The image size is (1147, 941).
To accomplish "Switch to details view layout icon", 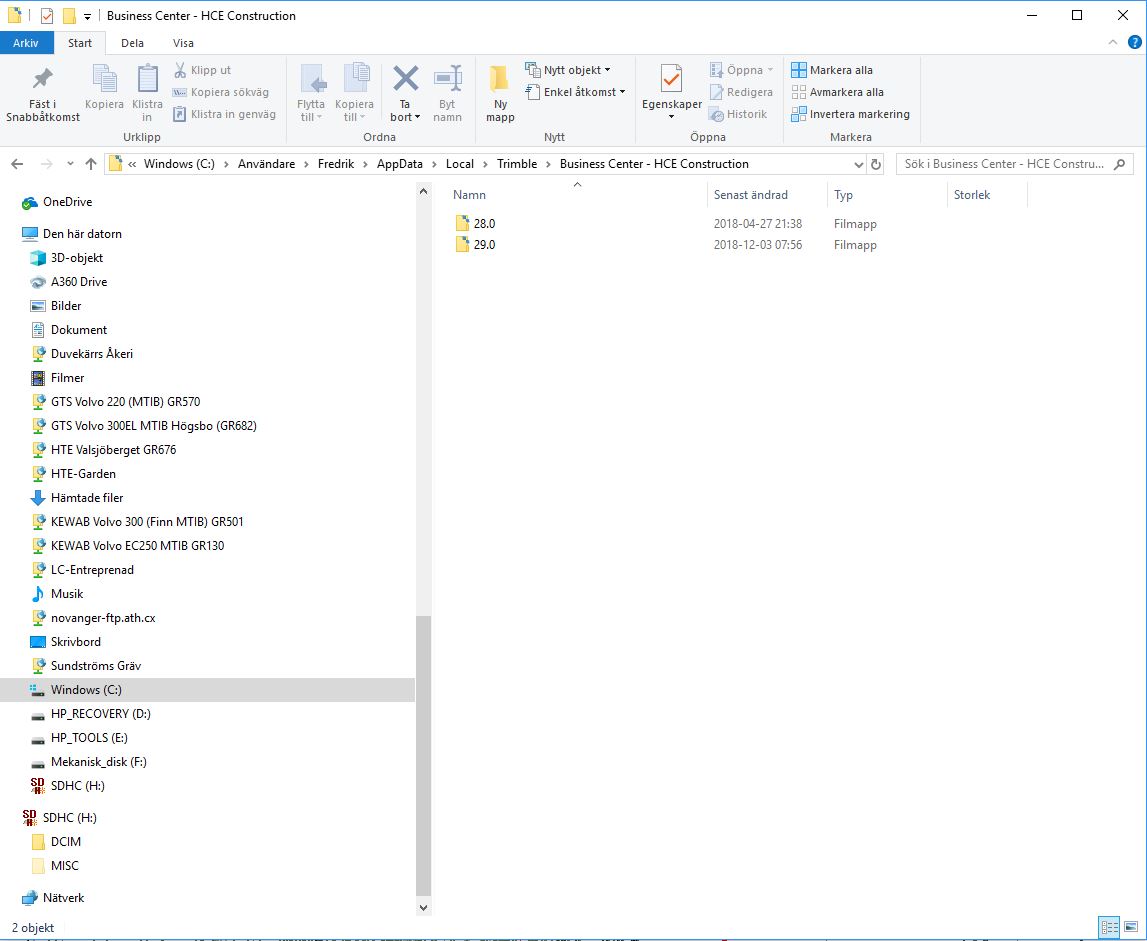I will (x=1110, y=926).
